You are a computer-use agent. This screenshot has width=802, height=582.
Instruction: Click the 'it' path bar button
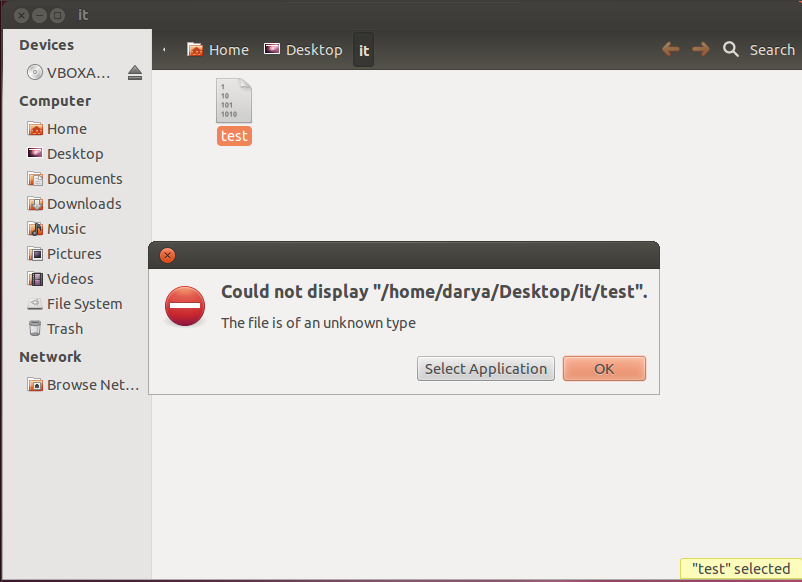pos(364,50)
